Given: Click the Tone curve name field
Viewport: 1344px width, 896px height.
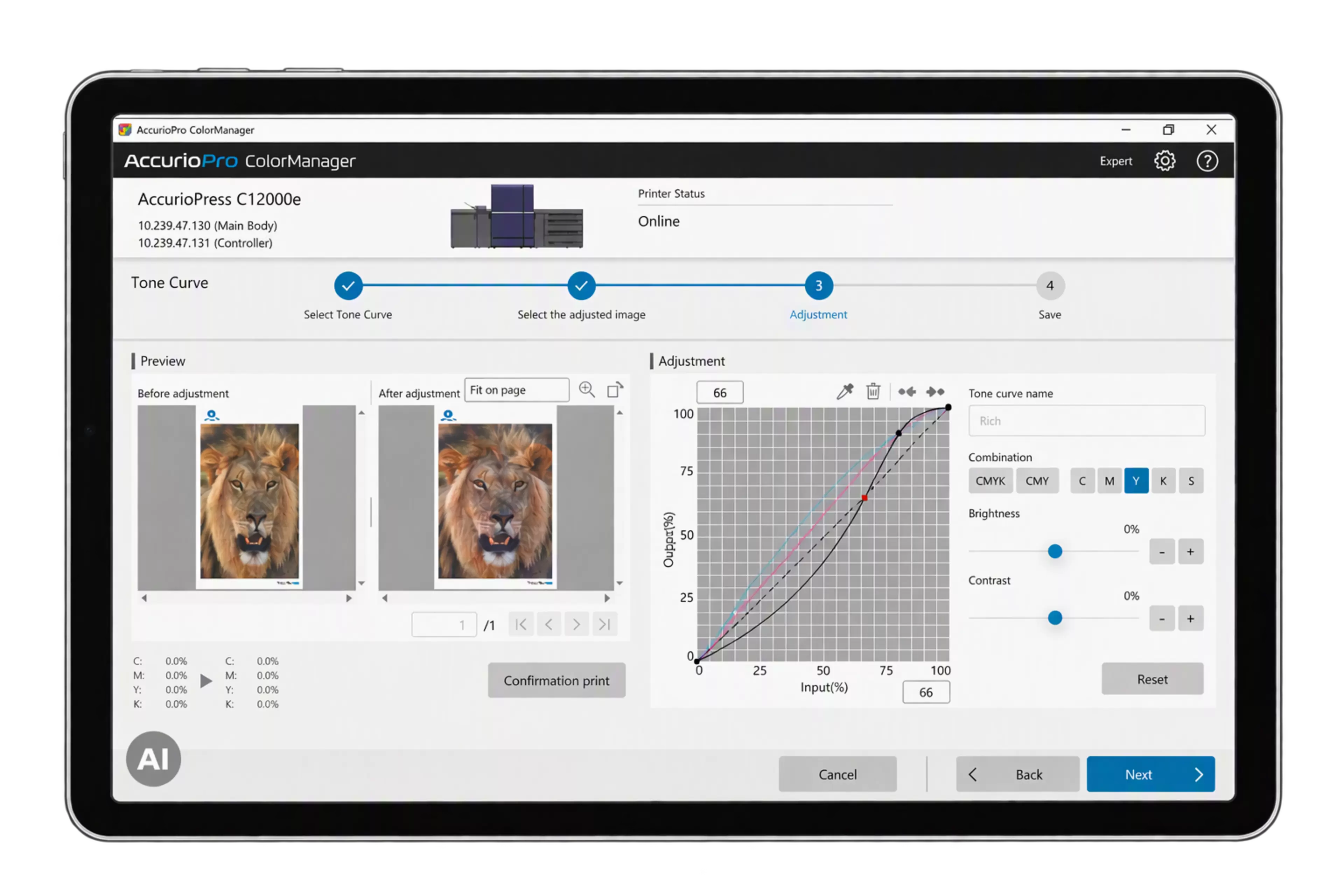Looking at the screenshot, I should point(1087,421).
